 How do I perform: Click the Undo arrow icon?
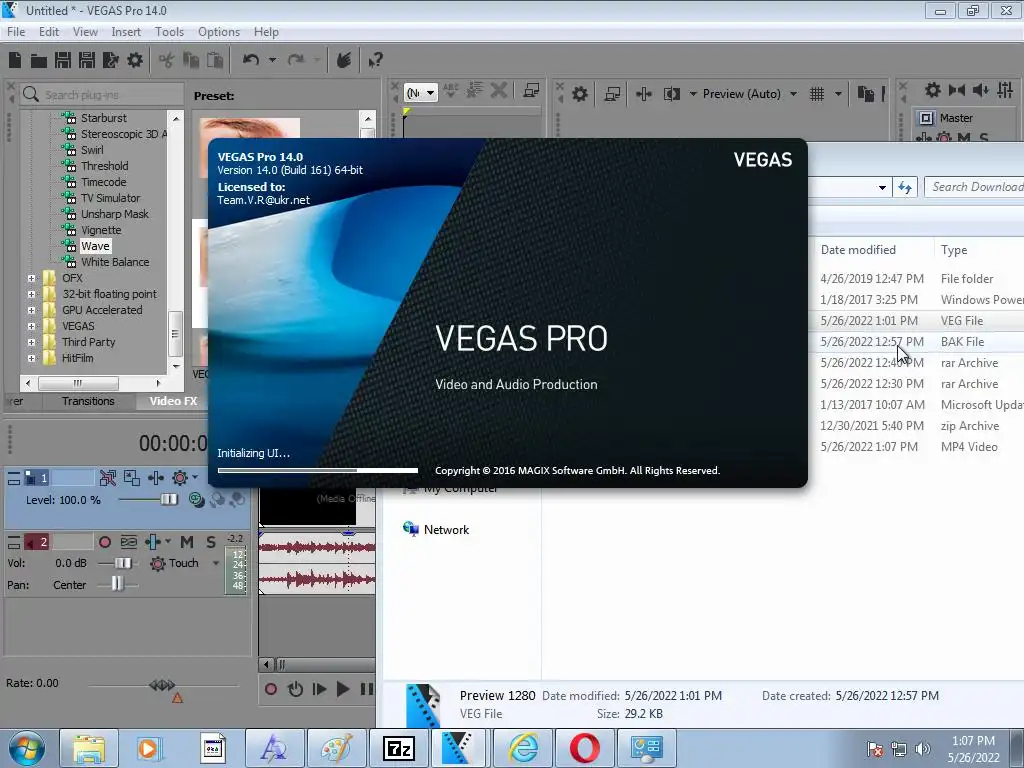click(x=250, y=60)
